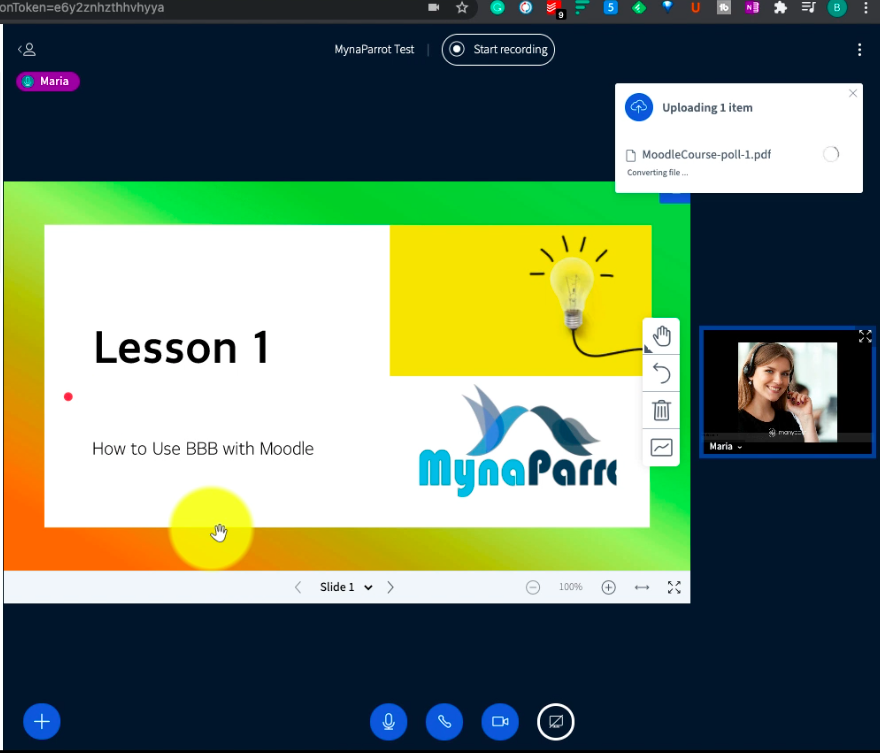Bookmark this page with the star icon

pos(462,8)
